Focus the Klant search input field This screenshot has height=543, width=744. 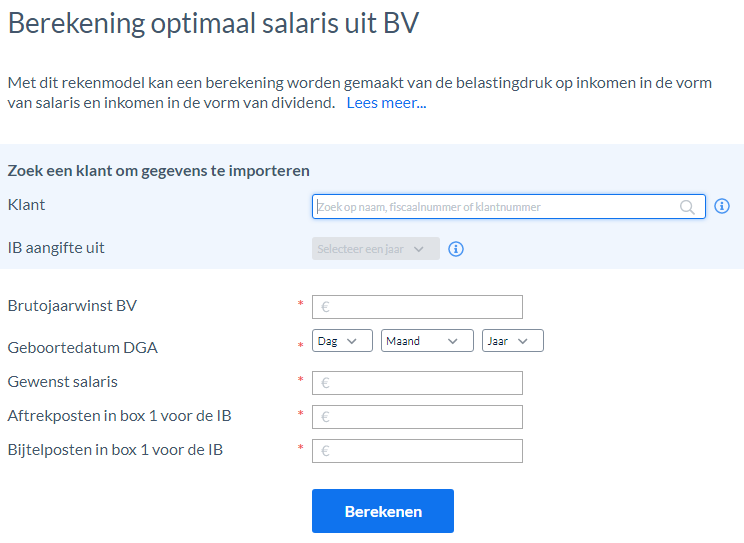coord(509,206)
